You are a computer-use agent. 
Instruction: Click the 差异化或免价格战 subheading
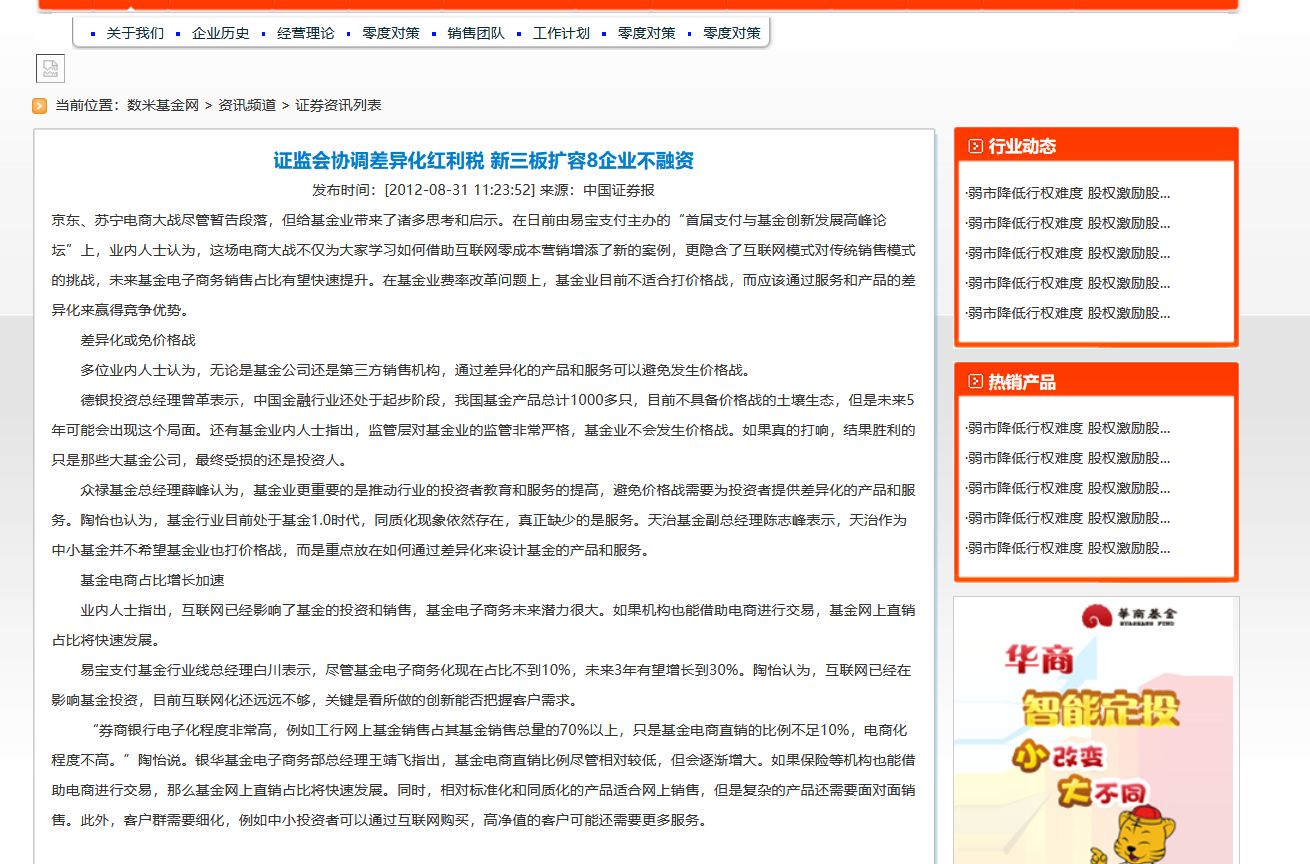coord(138,340)
